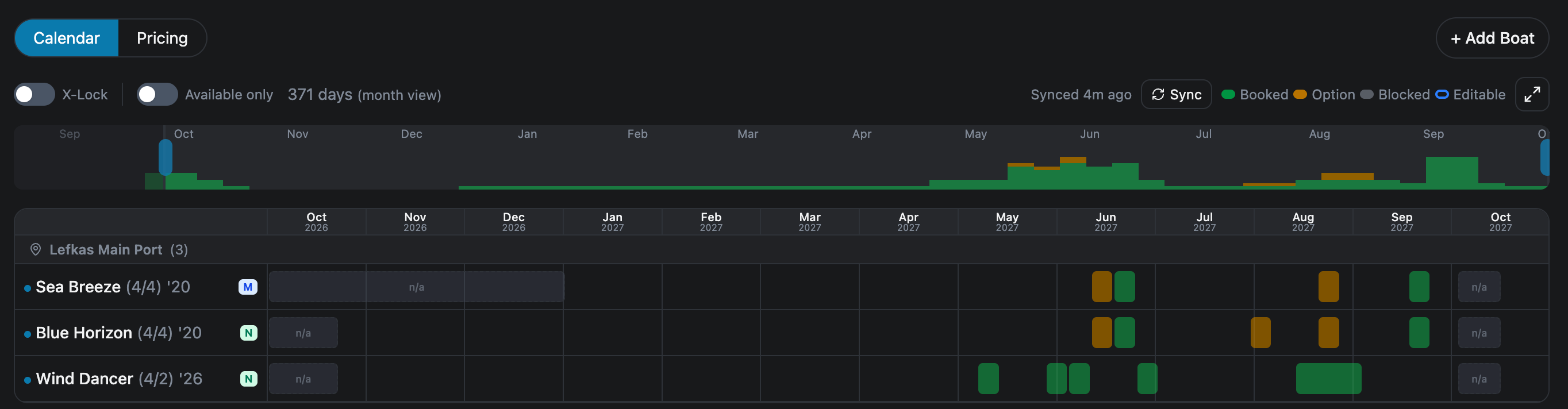Select the October 2026 n/a block on Blue Horizon

(x=303, y=333)
